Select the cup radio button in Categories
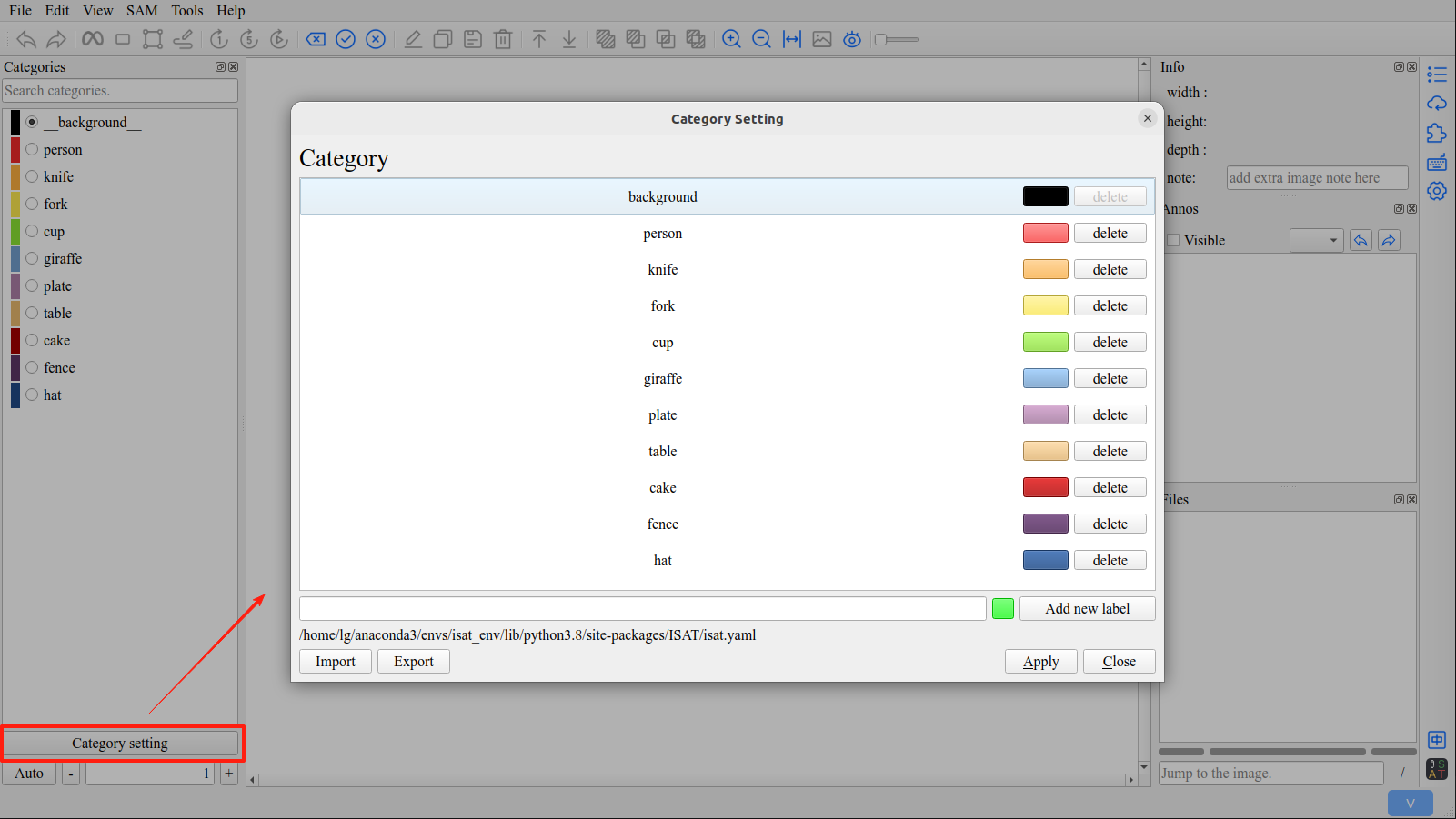Image resolution: width=1456 pixels, height=819 pixels. click(x=32, y=231)
